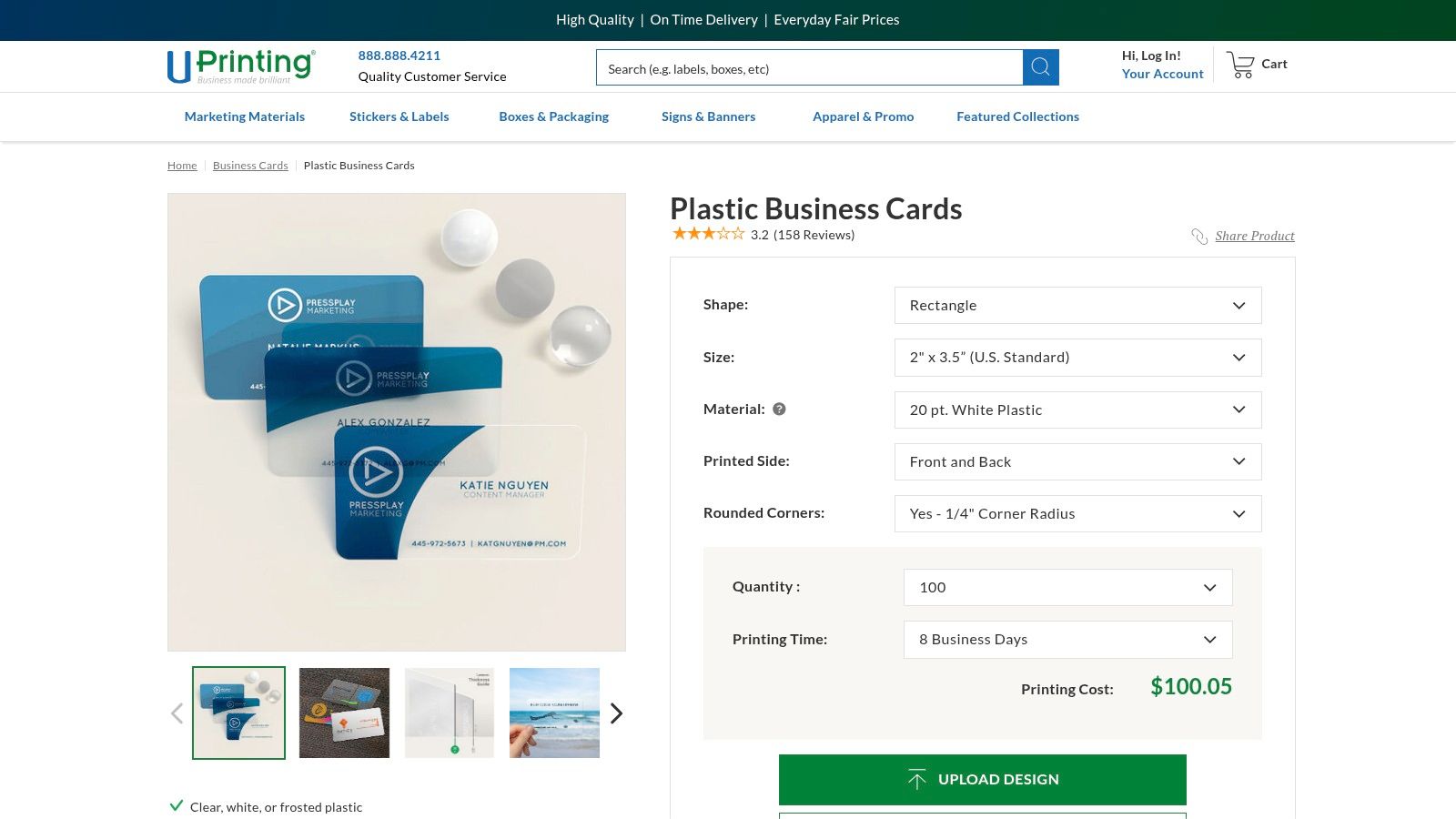
Task: Open the Apparel & Promo menu
Action: [x=864, y=116]
